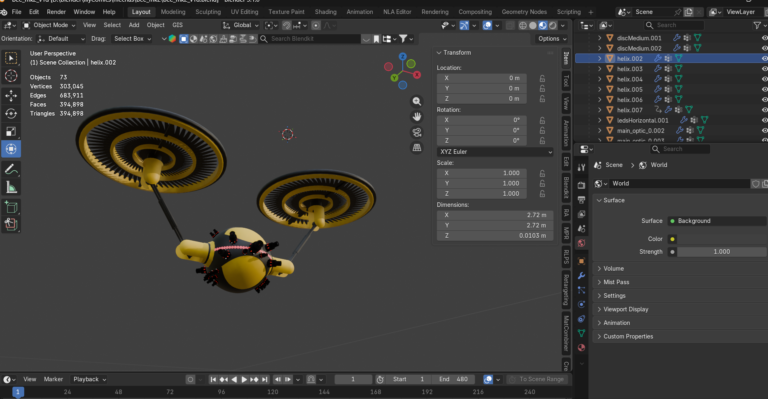The image size is (768, 399).
Task: Adjust the Strength slider value 1.000
Action: click(x=722, y=252)
